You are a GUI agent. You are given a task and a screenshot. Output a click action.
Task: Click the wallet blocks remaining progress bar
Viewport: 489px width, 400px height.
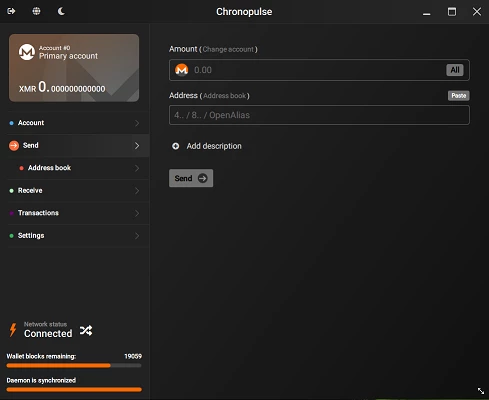74,366
